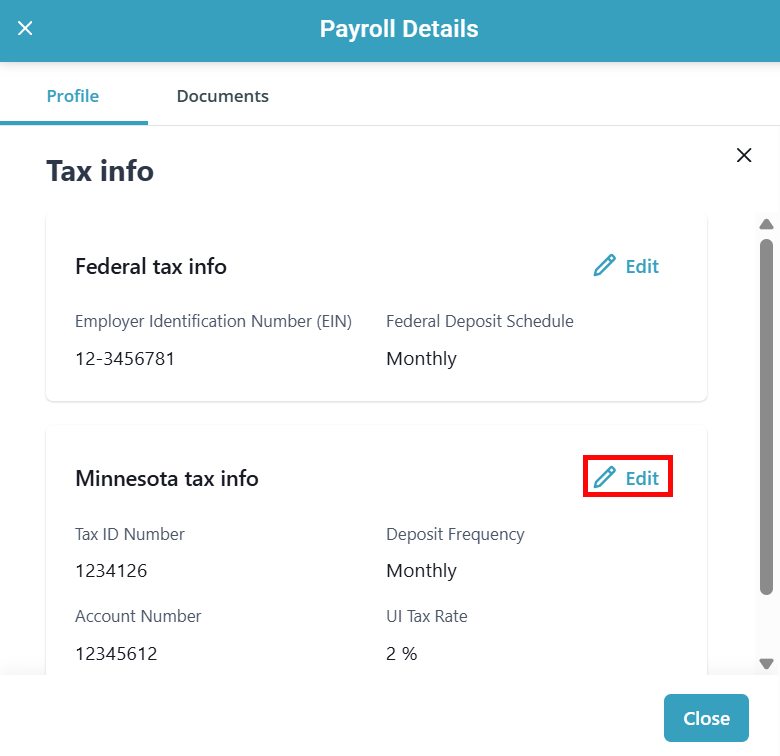780x756 pixels.
Task: Select the EIN value 12-3456781
Action: pos(125,358)
